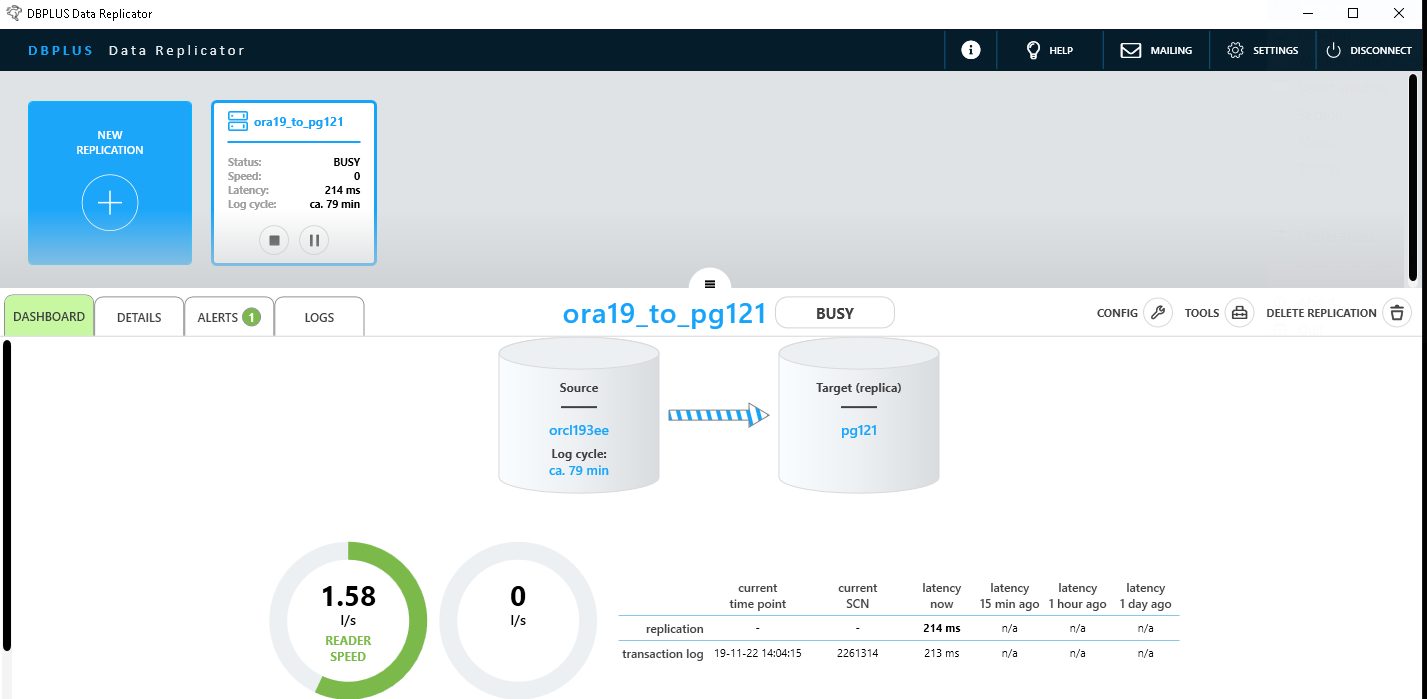Click the current SCN column header

coord(858,596)
